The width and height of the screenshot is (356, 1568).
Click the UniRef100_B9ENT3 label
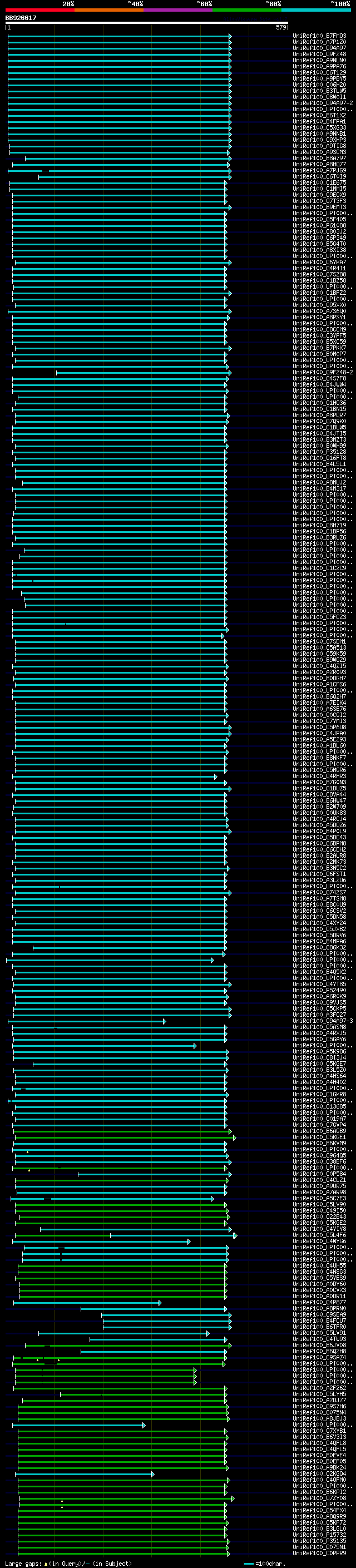pos(319,207)
